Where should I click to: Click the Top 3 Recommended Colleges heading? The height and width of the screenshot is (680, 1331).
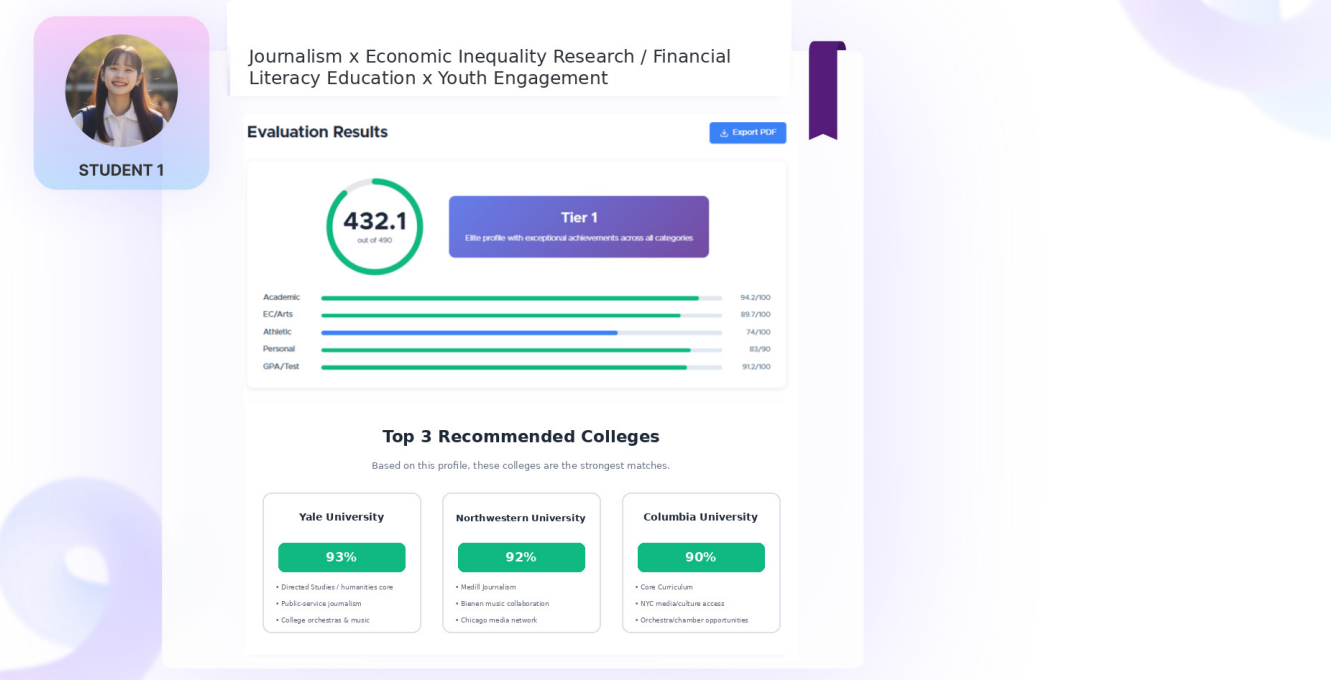click(x=521, y=437)
